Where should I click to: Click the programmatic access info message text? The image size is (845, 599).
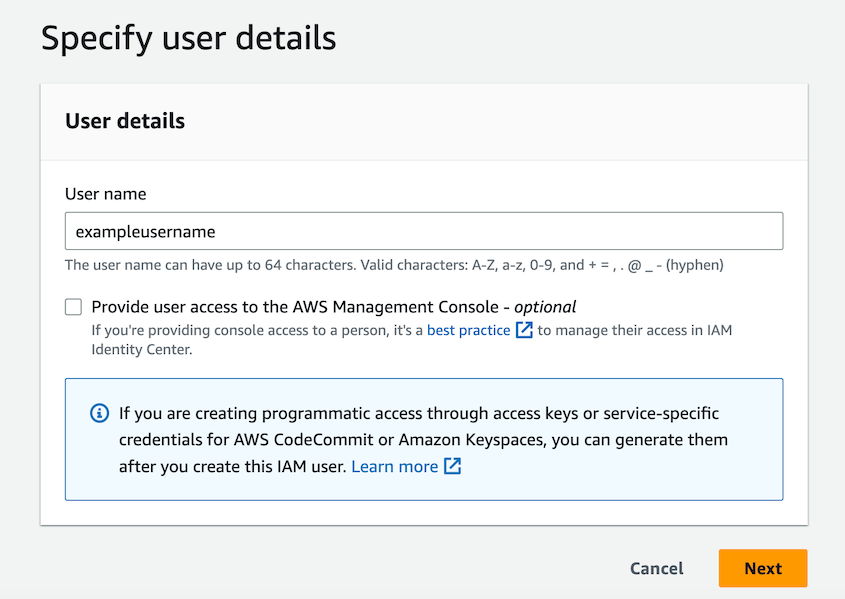pyautogui.click(x=424, y=440)
